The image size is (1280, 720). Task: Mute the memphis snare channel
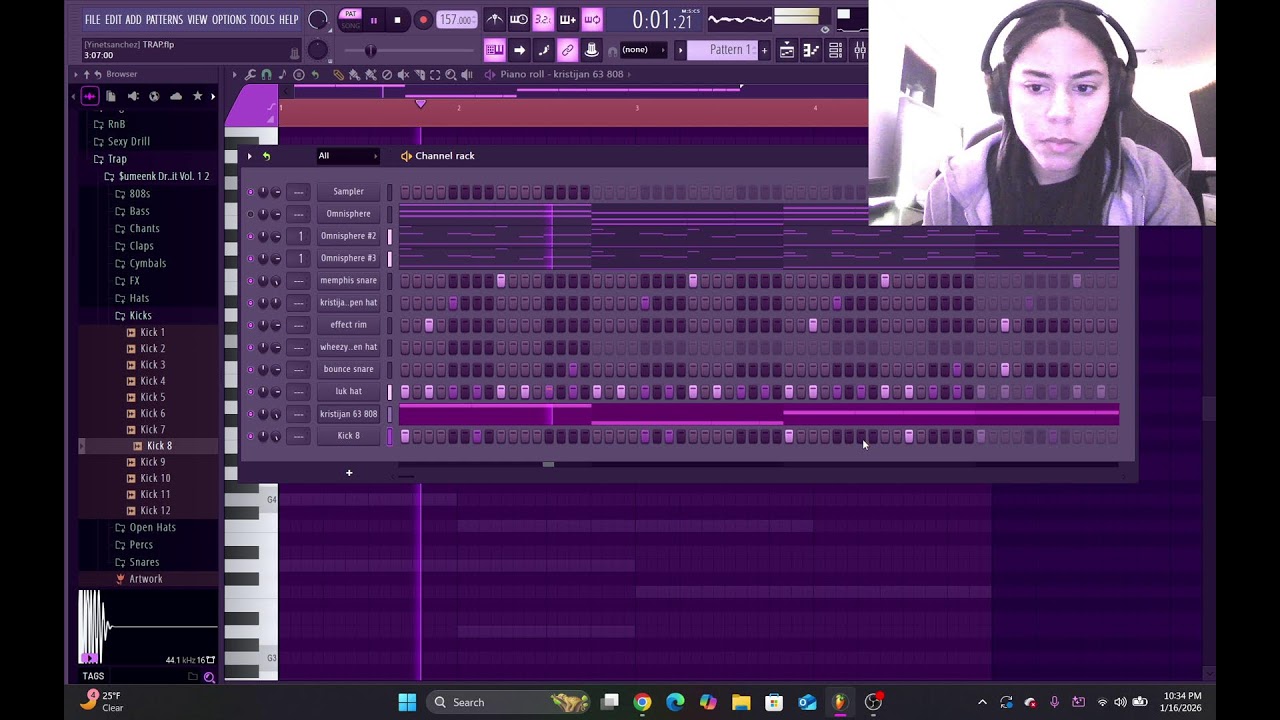pyautogui.click(x=250, y=281)
